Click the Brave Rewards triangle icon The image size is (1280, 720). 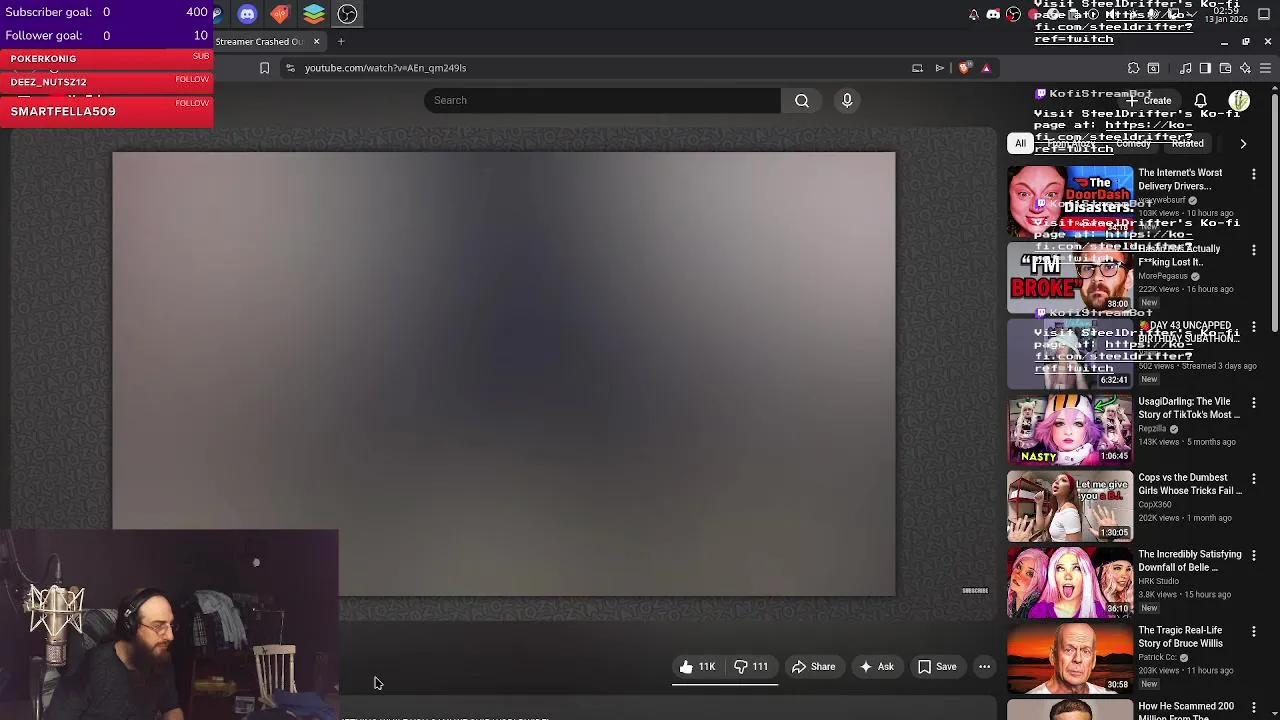coord(986,68)
